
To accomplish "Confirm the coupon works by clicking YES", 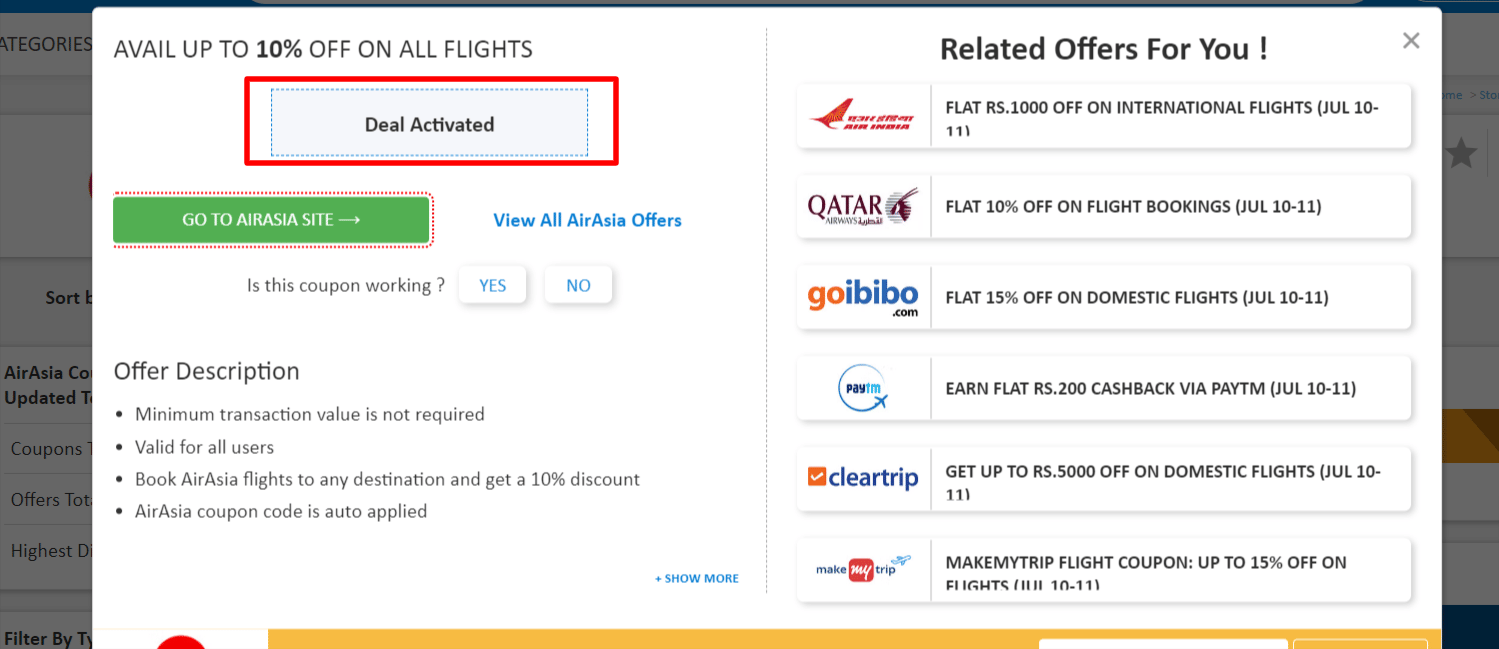I will coord(492,285).
